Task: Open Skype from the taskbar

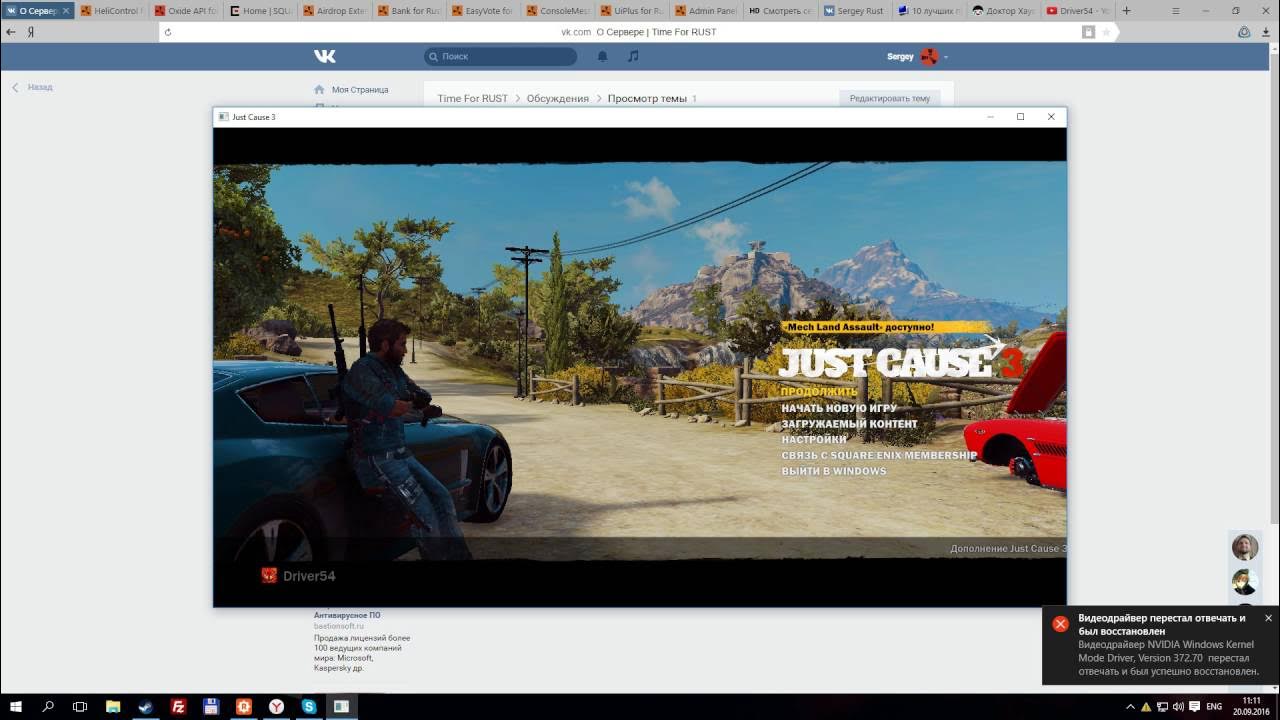Action: click(309, 706)
